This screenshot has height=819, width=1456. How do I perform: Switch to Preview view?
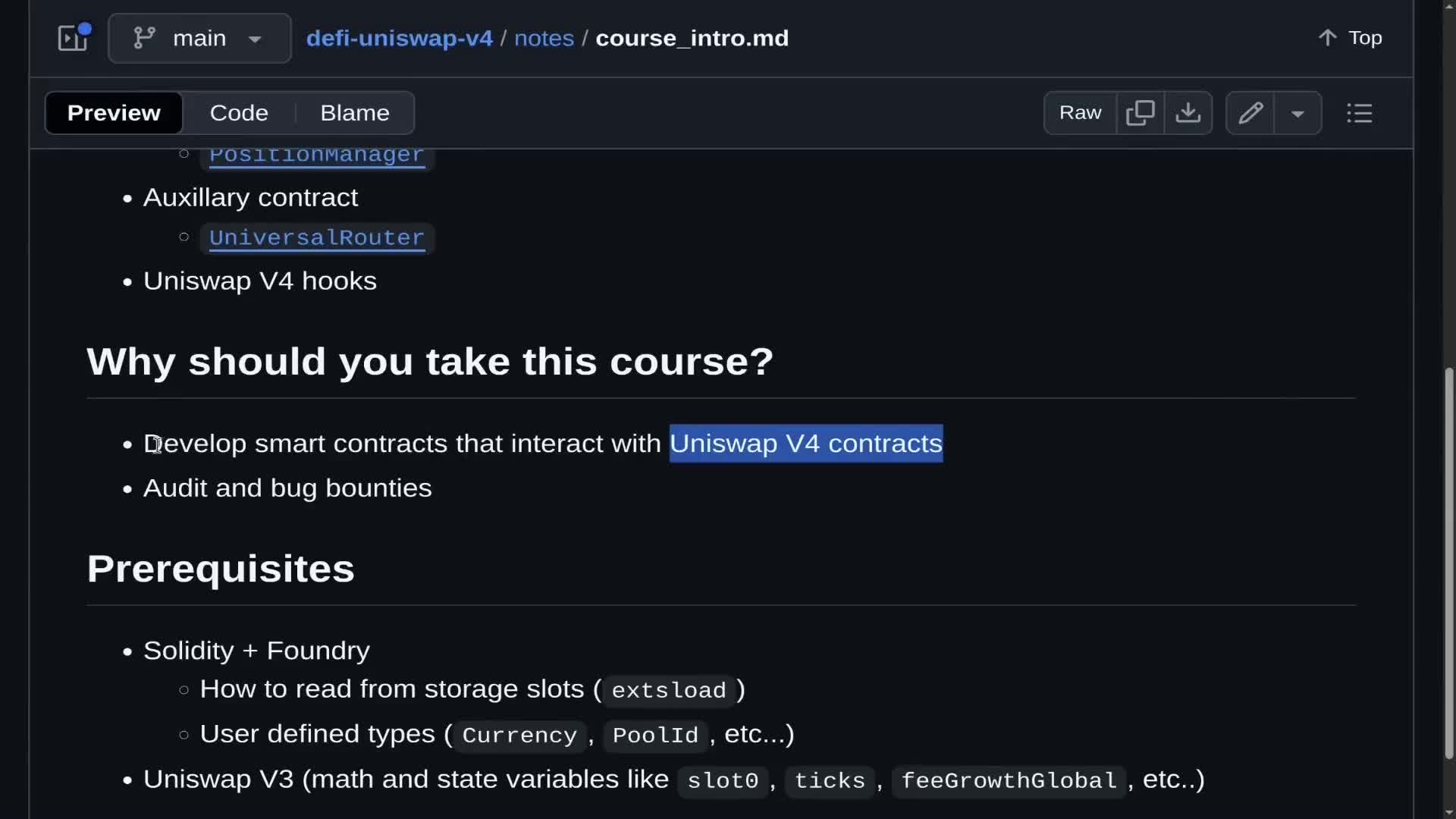tap(114, 113)
